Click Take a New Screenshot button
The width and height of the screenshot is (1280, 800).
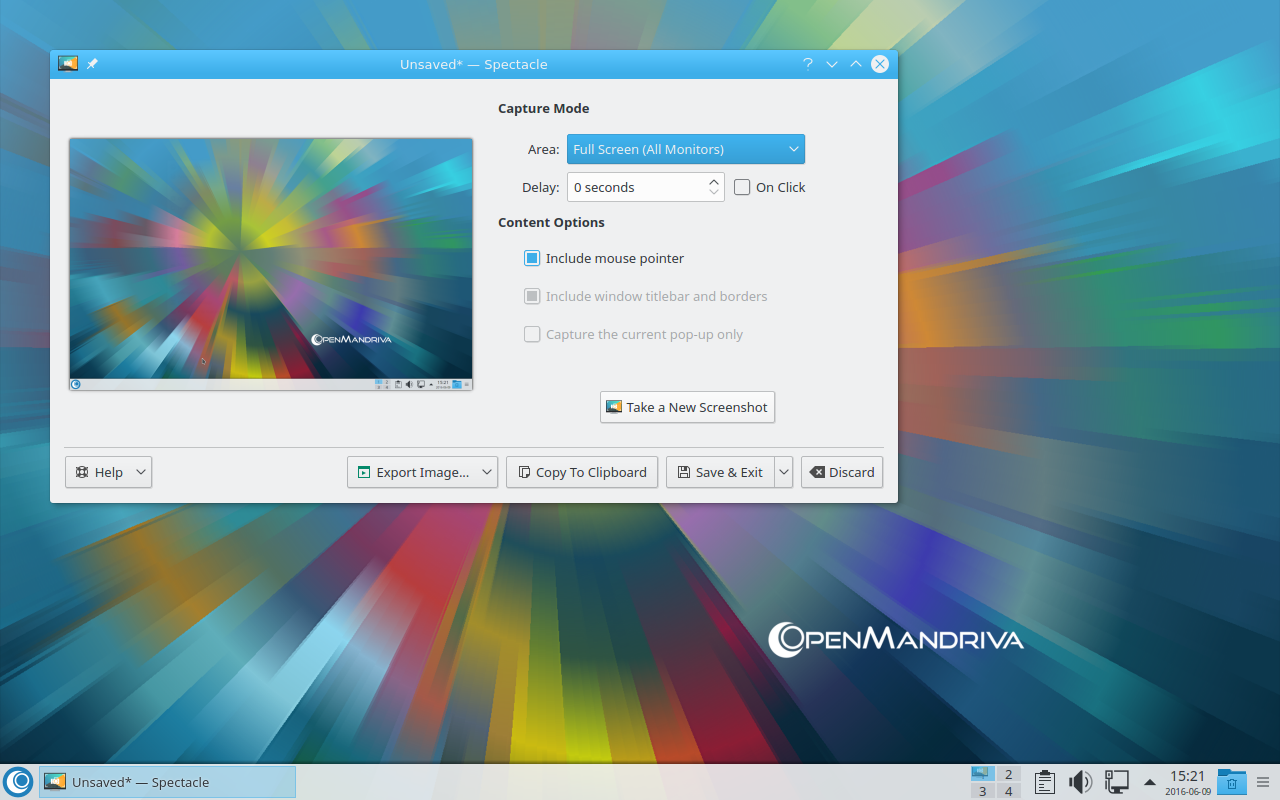(687, 407)
